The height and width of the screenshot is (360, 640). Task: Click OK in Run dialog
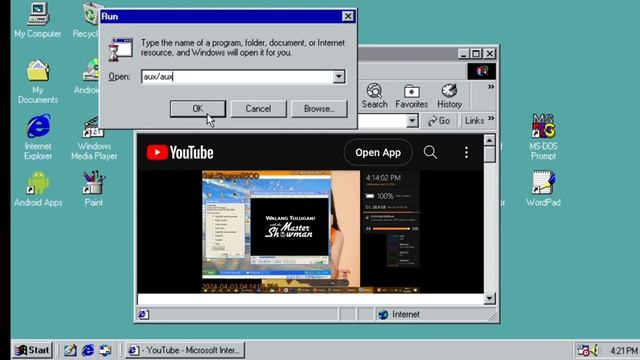click(198, 109)
